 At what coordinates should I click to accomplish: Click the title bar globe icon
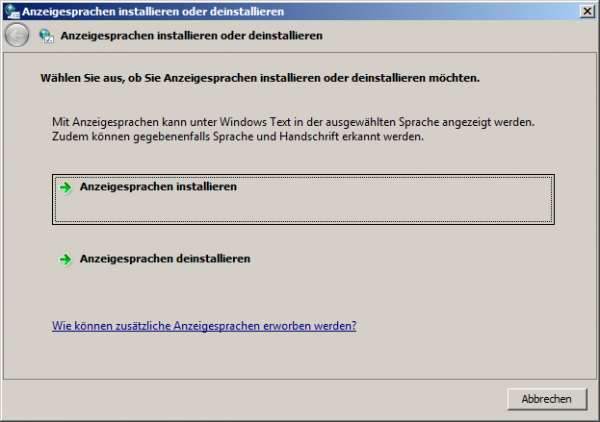(x=12, y=11)
